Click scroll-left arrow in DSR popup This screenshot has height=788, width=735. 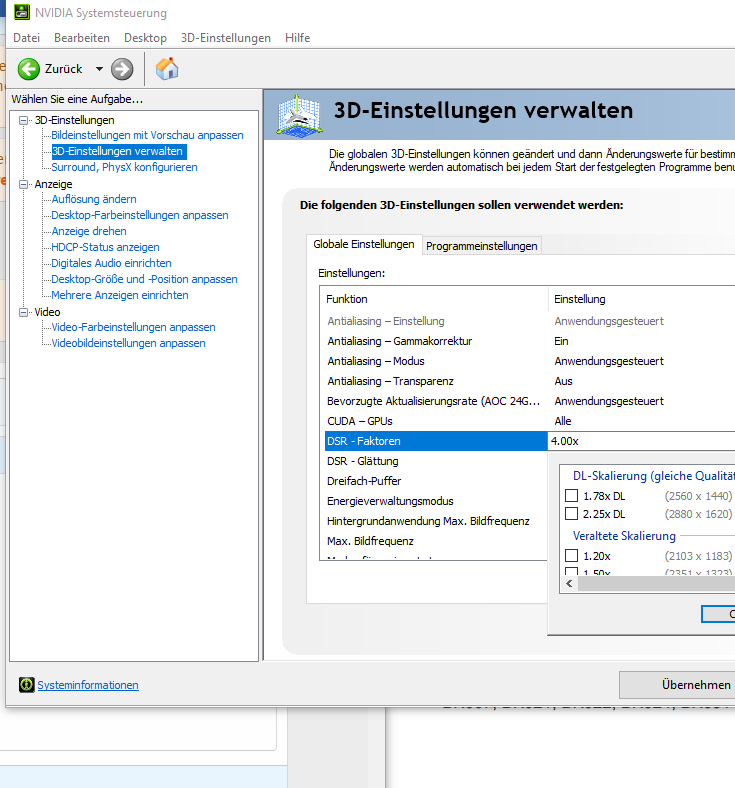click(569, 584)
